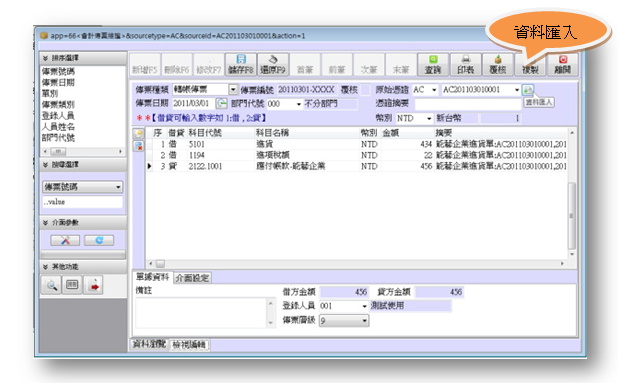The height and width of the screenshot is (383, 618).
Task: Open the AC201103010001 source number dropdown
Action: (x=517, y=90)
